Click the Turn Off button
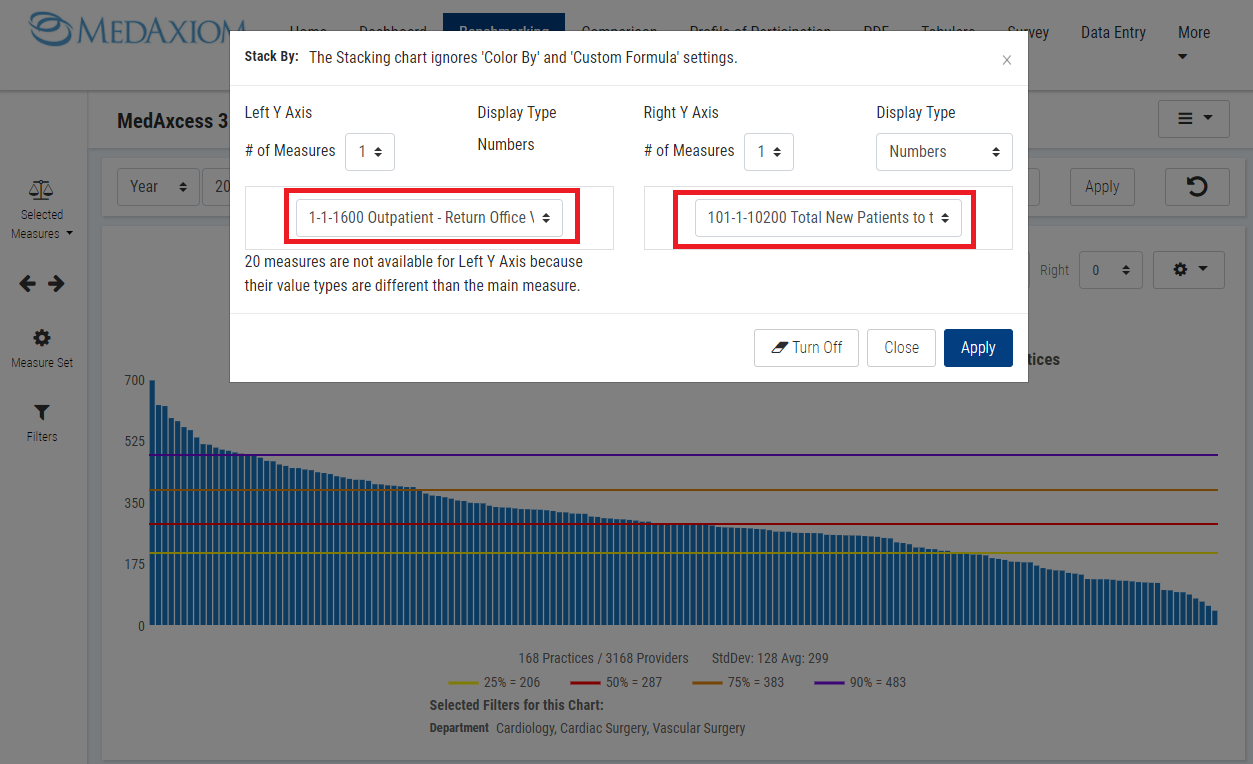The height and width of the screenshot is (764, 1253). click(x=806, y=348)
